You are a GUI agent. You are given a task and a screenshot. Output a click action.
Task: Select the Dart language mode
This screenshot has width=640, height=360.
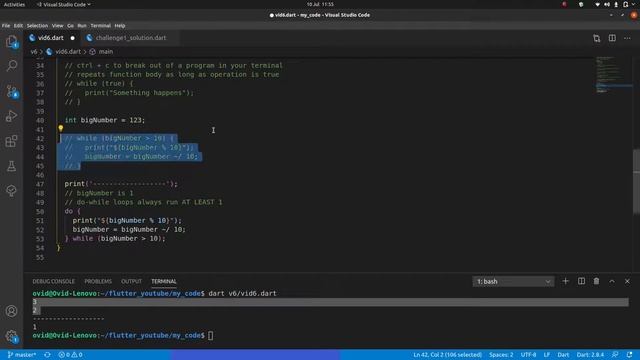[x=563, y=355]
